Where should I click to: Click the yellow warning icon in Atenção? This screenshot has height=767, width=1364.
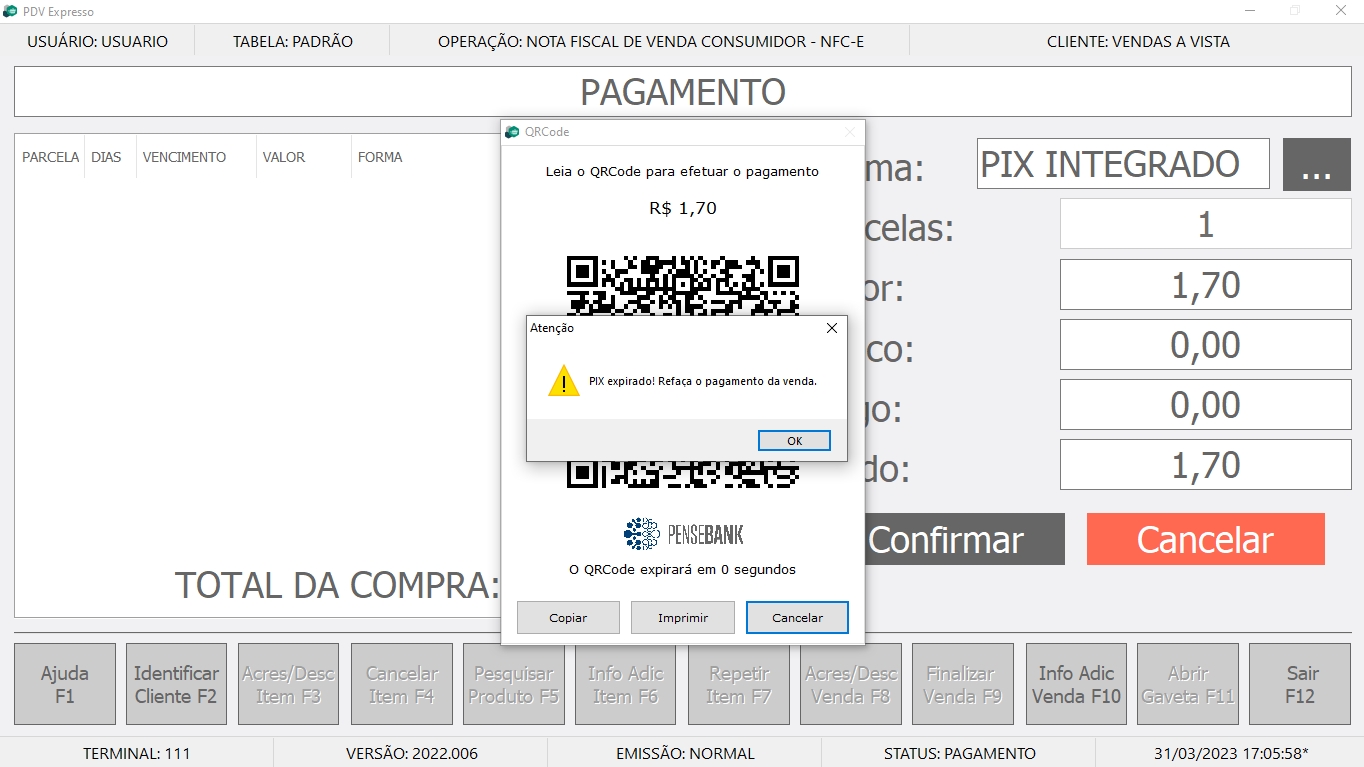point(564,381)
